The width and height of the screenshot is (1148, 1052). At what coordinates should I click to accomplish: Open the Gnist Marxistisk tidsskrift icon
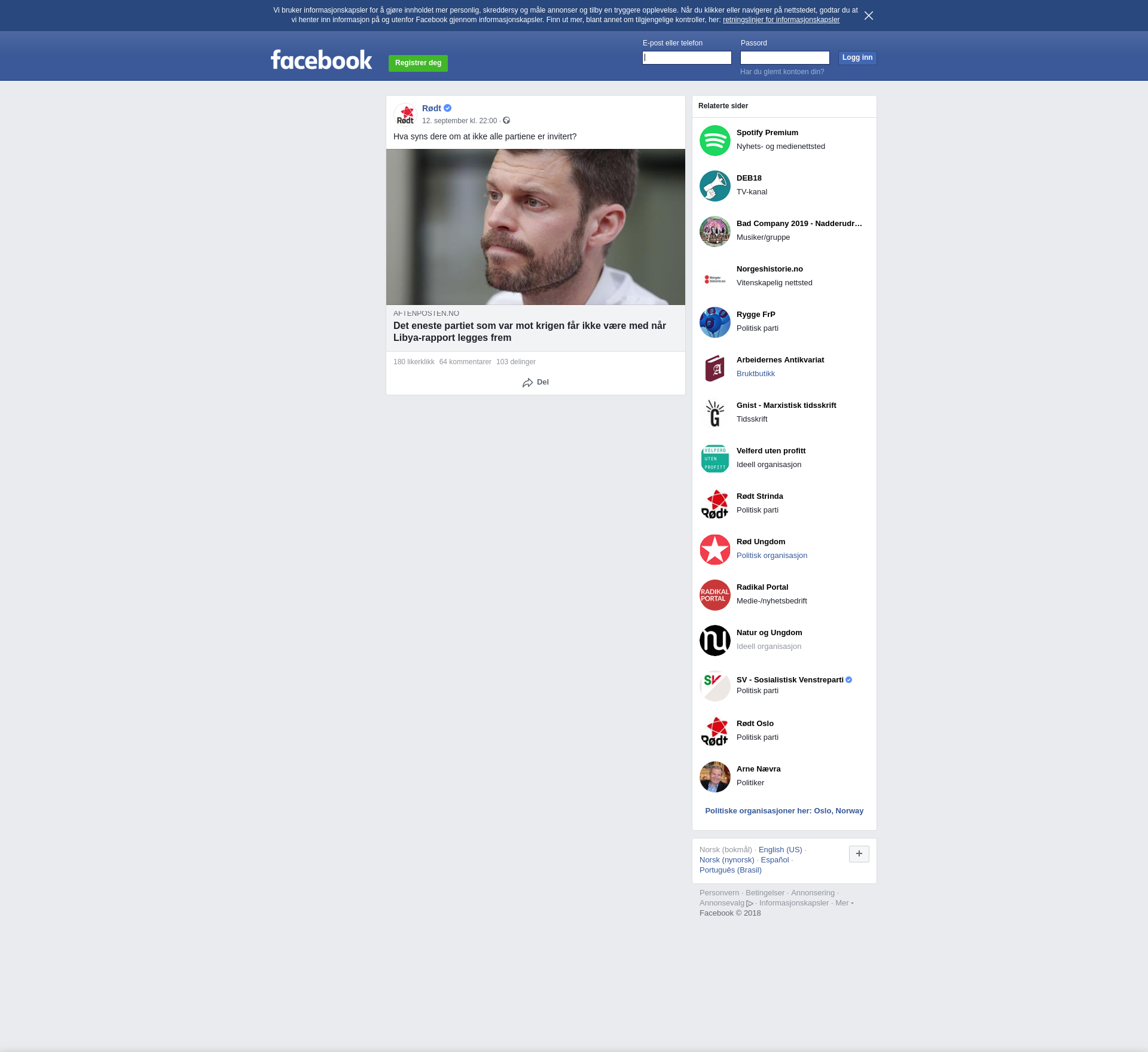pyautogui.click(x=715, y=413)
